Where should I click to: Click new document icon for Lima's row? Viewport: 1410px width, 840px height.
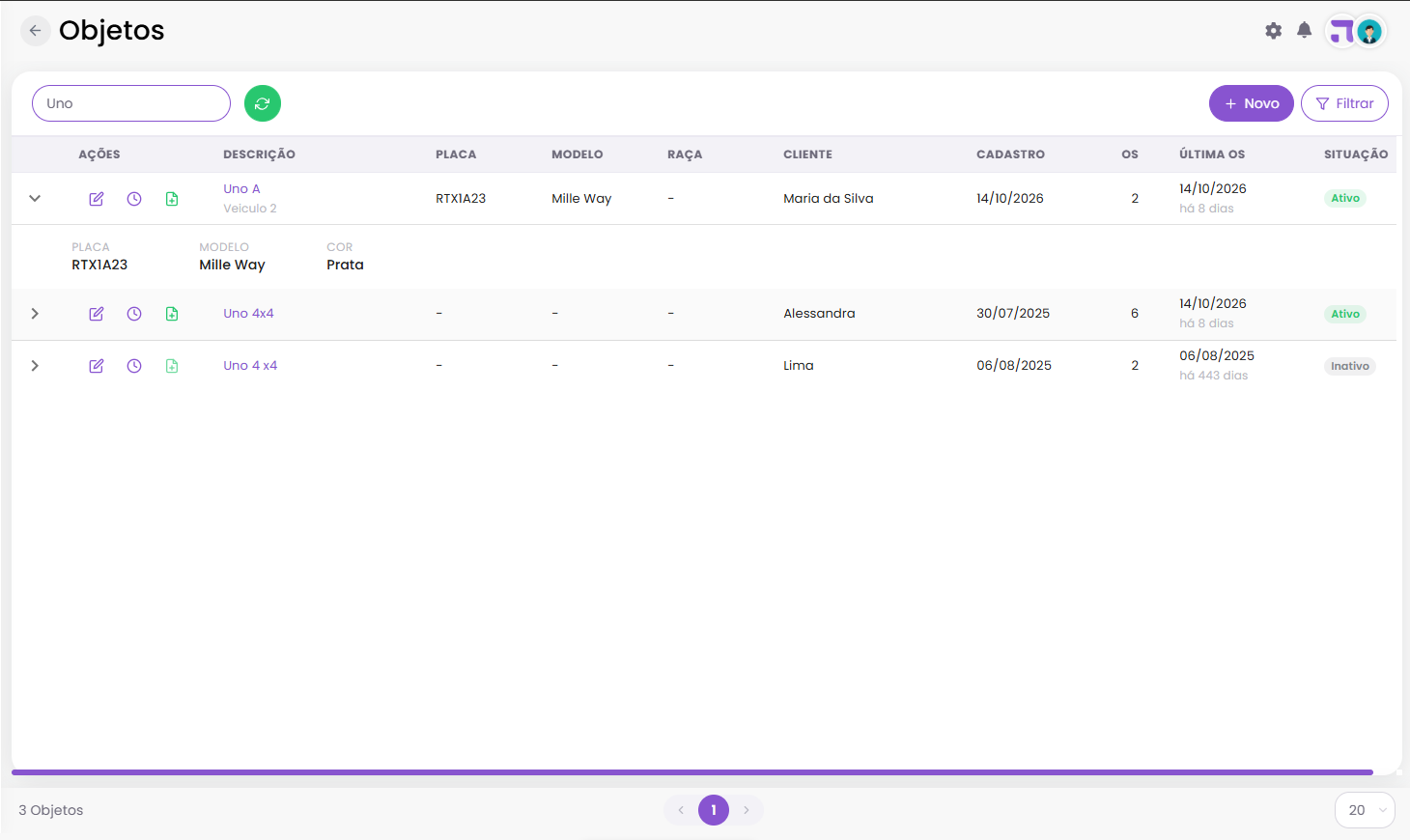(172, 366)
